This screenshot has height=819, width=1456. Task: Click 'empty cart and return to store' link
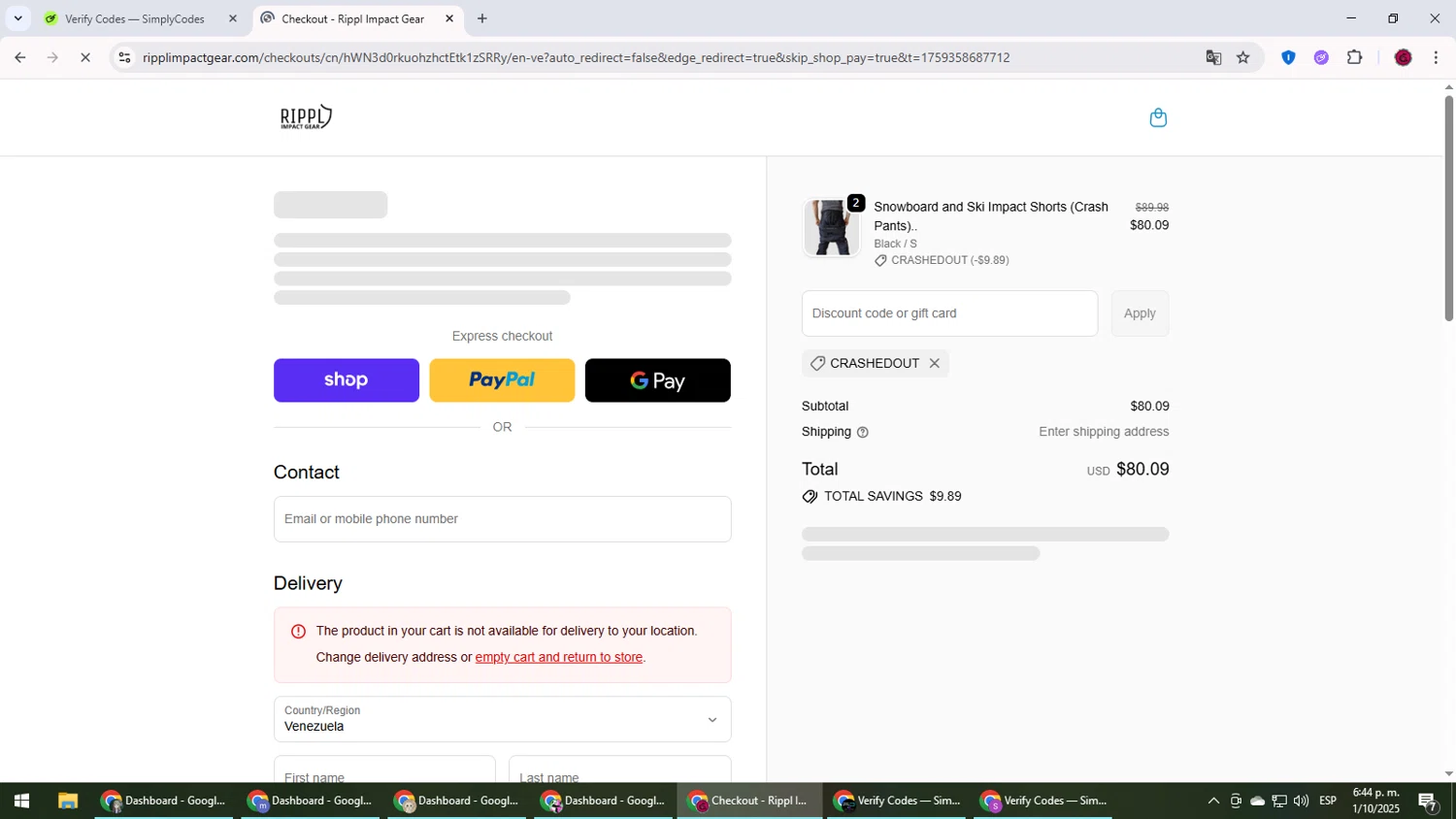558,657
